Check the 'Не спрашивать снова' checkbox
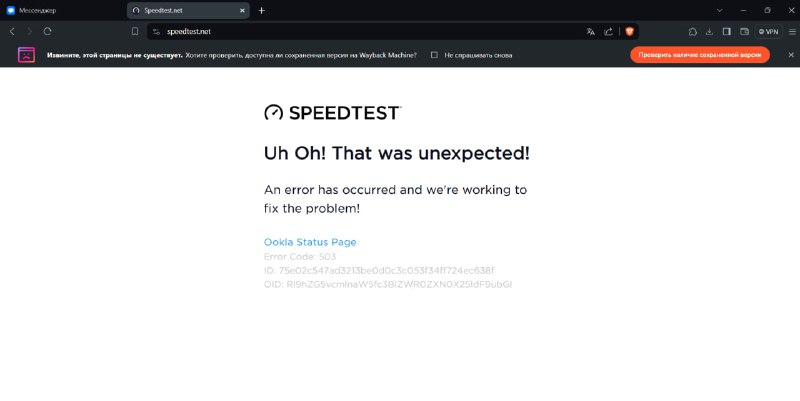Viewport: 800px width, 401px height. click(434, 55)
